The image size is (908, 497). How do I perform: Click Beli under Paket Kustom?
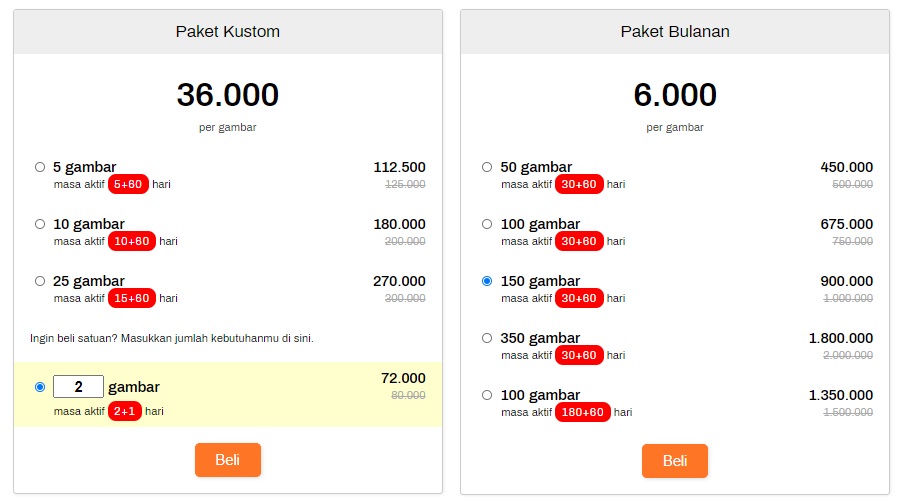(228, 460)
